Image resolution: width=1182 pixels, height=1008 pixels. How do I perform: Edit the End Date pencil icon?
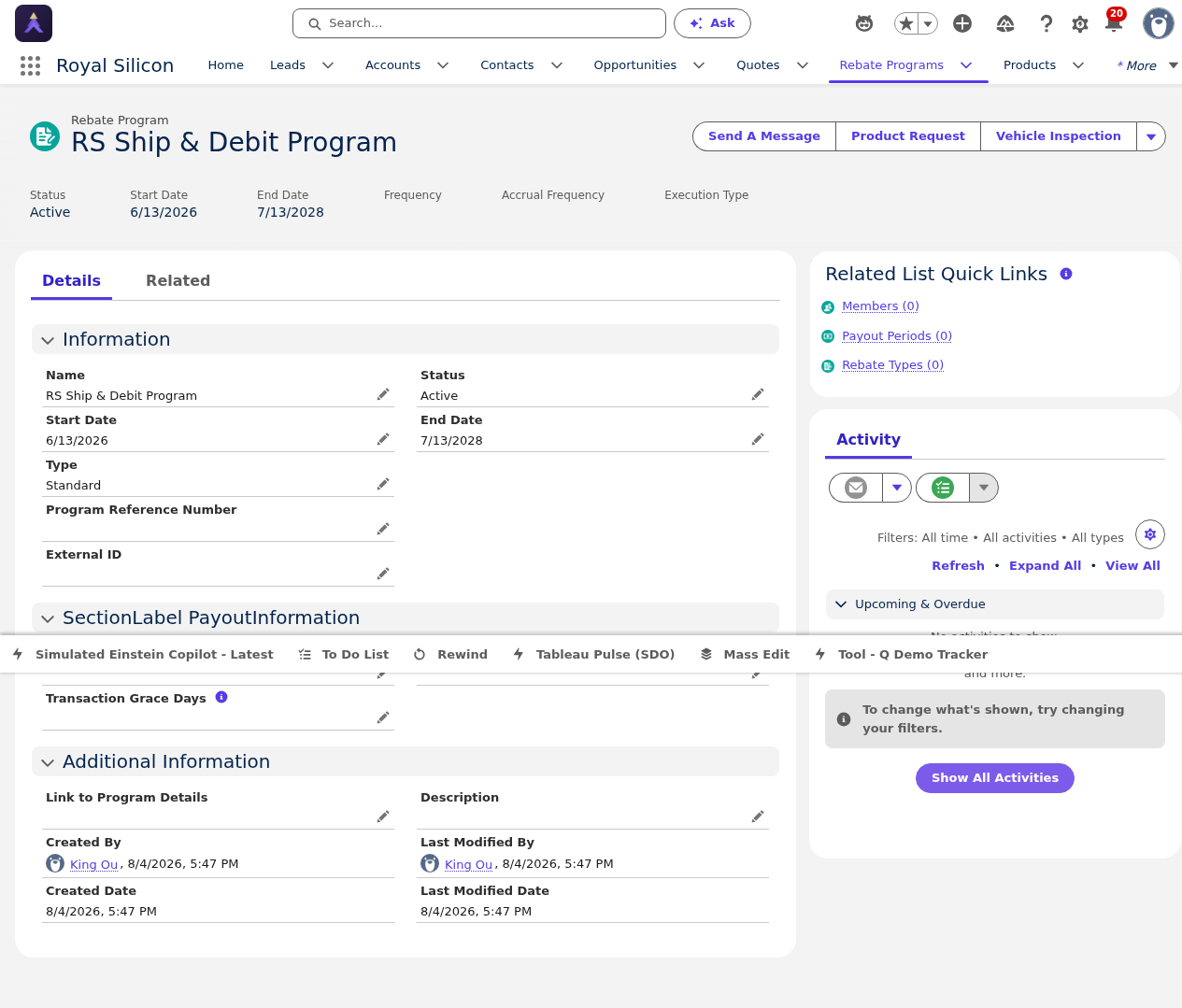pyautogui.click(x=758, y=440)
